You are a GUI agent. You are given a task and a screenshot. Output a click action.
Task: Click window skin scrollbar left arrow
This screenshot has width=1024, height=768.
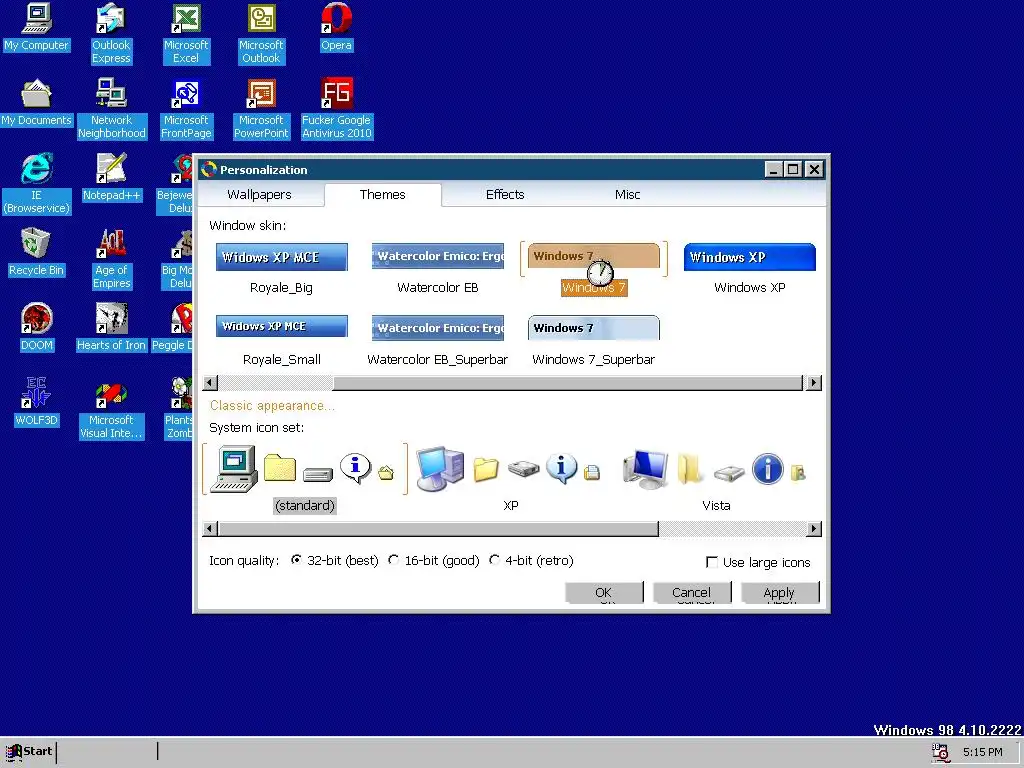point(210,383)
